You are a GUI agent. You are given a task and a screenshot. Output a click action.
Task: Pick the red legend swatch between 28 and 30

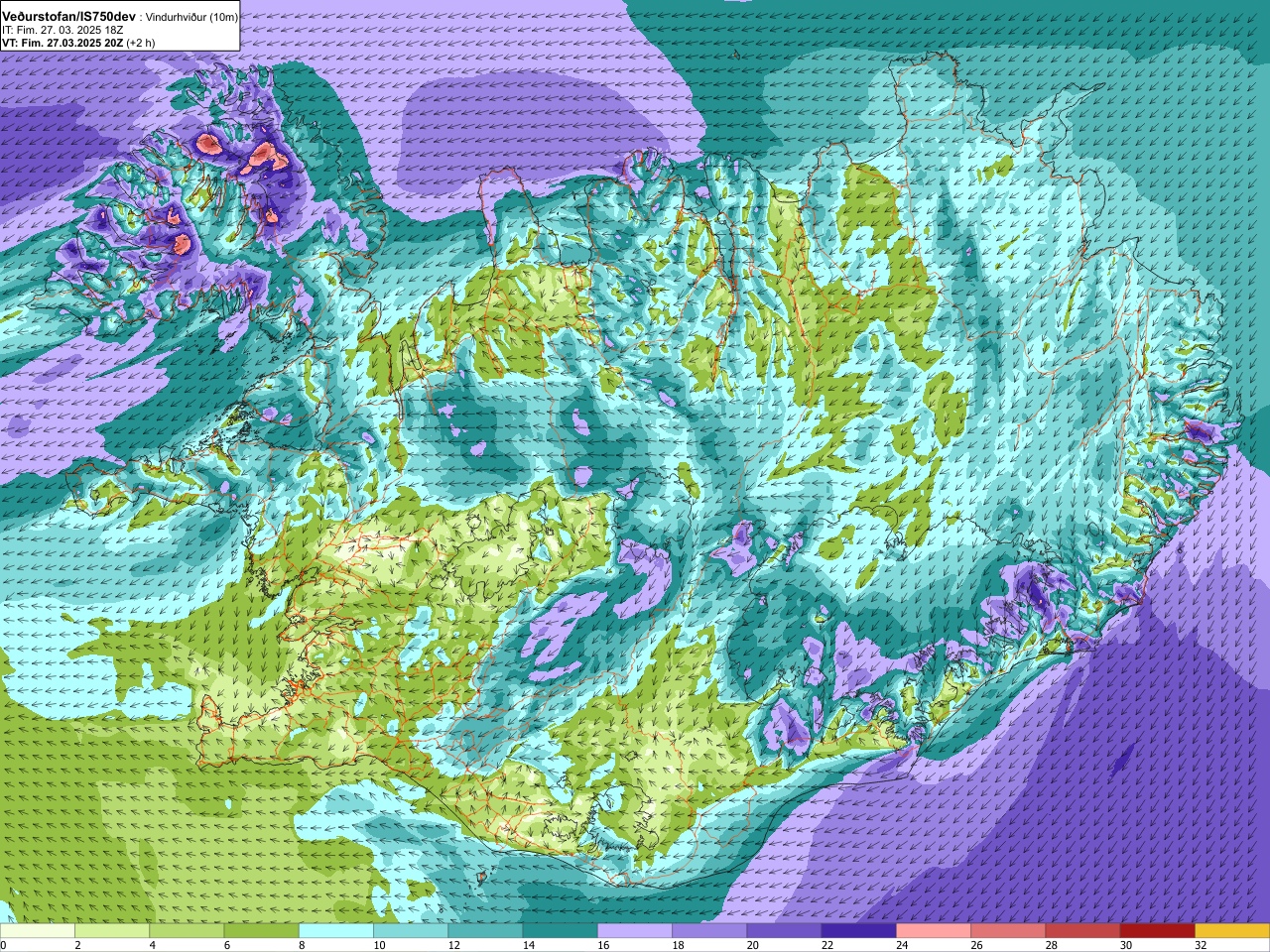point(1082,931)
